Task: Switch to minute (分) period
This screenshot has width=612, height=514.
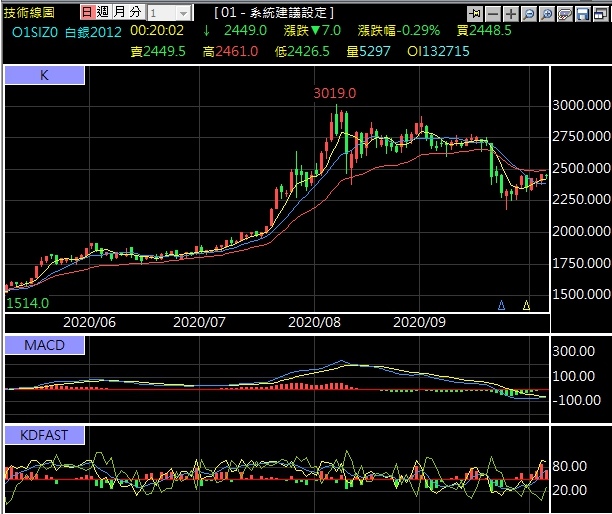Action: (135, 12)
